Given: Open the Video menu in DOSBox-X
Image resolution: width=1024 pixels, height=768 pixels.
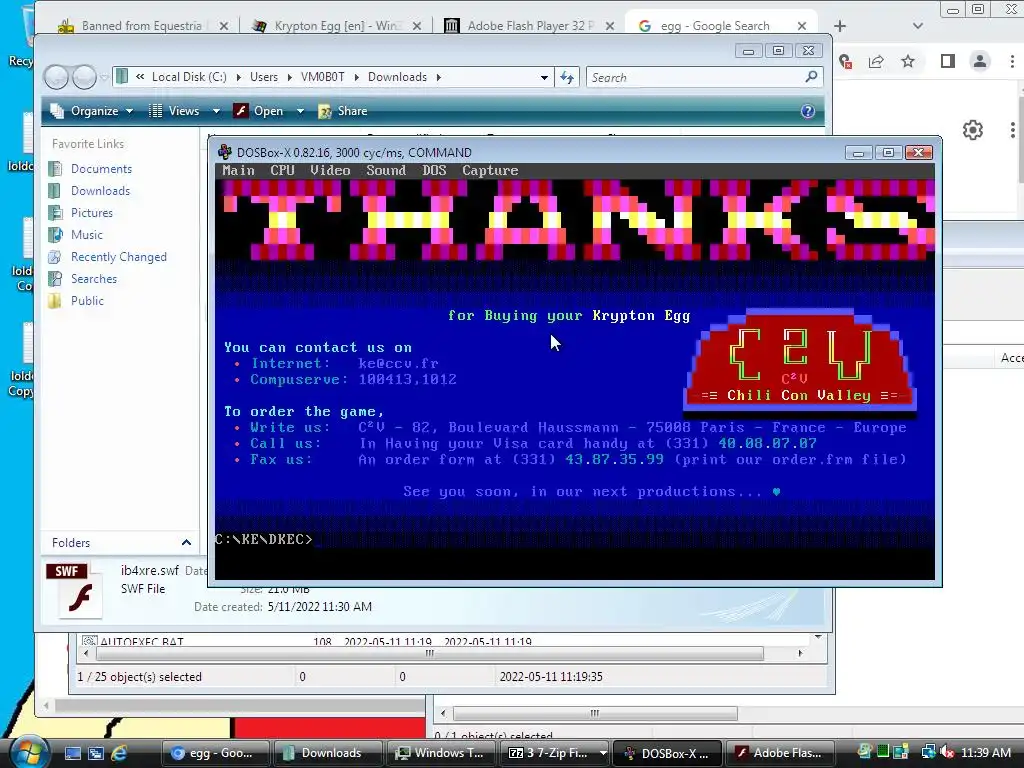Looking at the screenshot, I should point(330,170).
